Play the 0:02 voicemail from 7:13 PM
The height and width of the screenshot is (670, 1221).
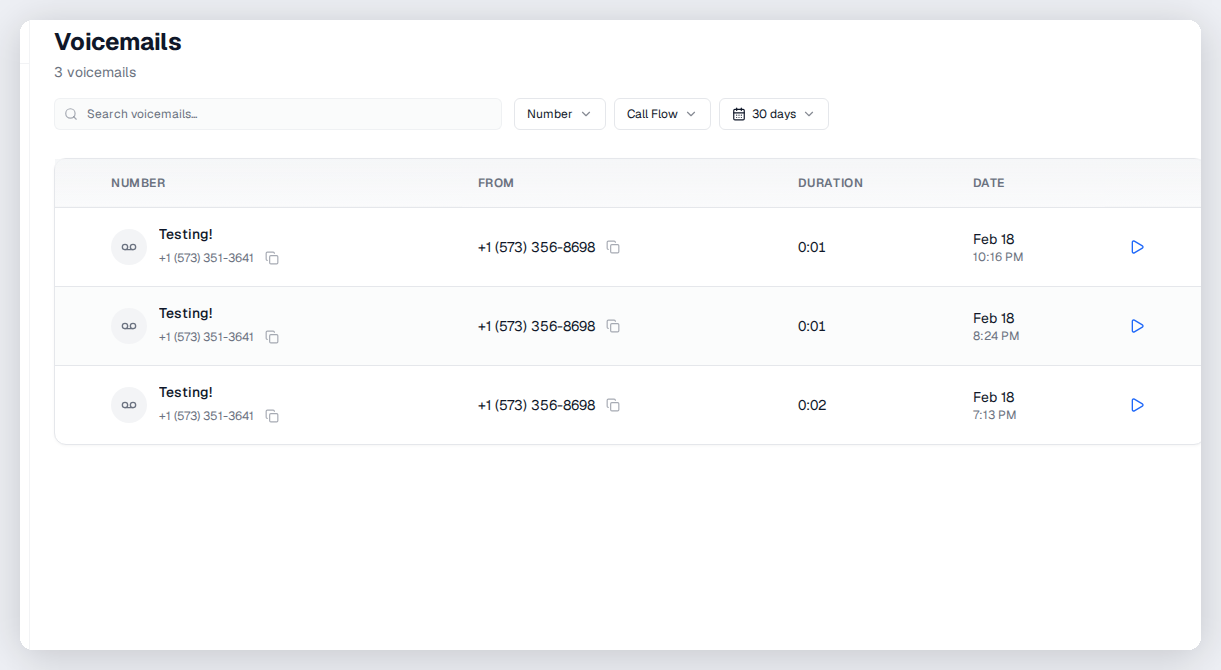[1136, 404]
